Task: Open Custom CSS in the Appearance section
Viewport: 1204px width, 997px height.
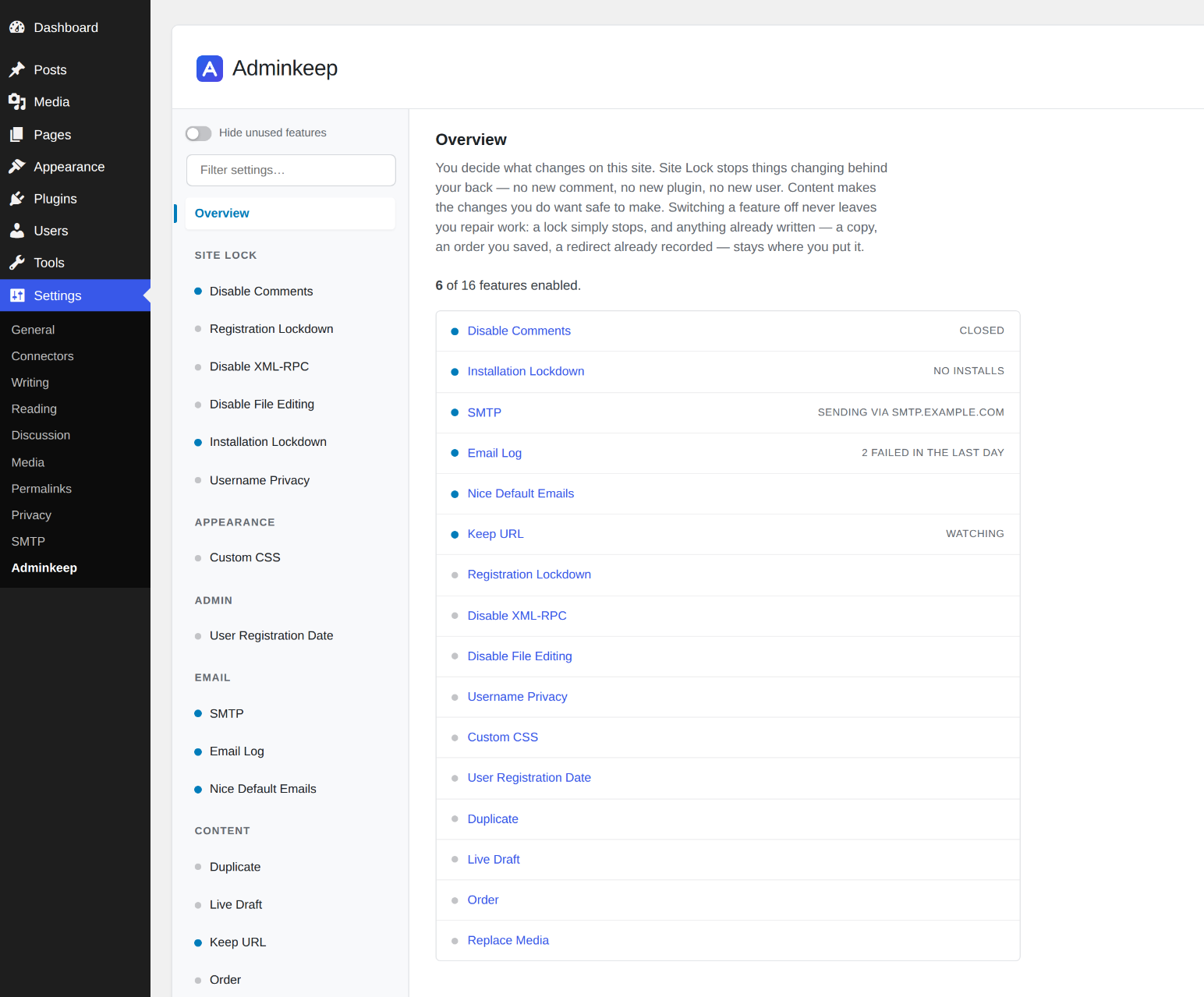Action: tap(245, 557)
